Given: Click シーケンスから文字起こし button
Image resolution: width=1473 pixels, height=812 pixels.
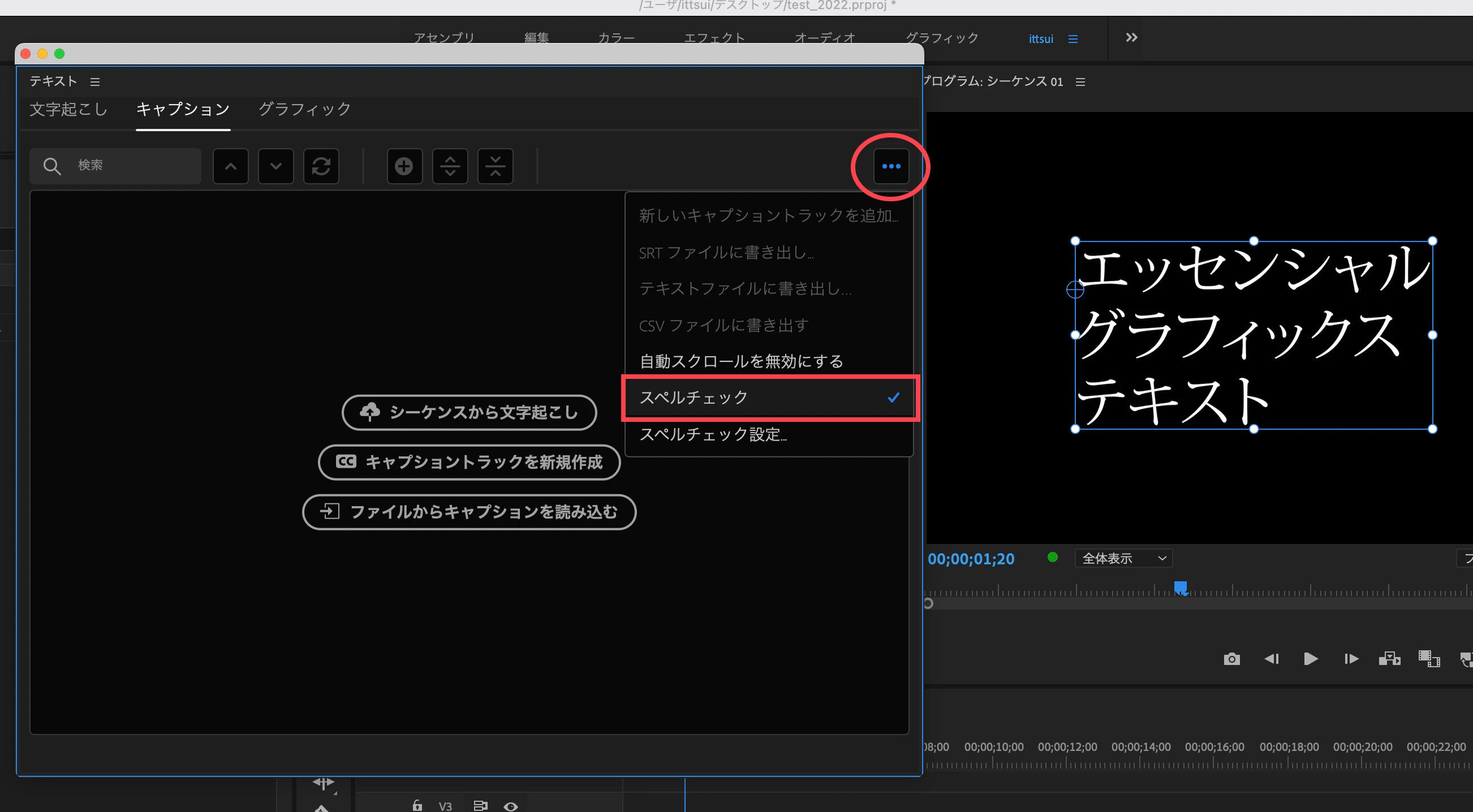Looking at the screenshot, I should [470, 412].
